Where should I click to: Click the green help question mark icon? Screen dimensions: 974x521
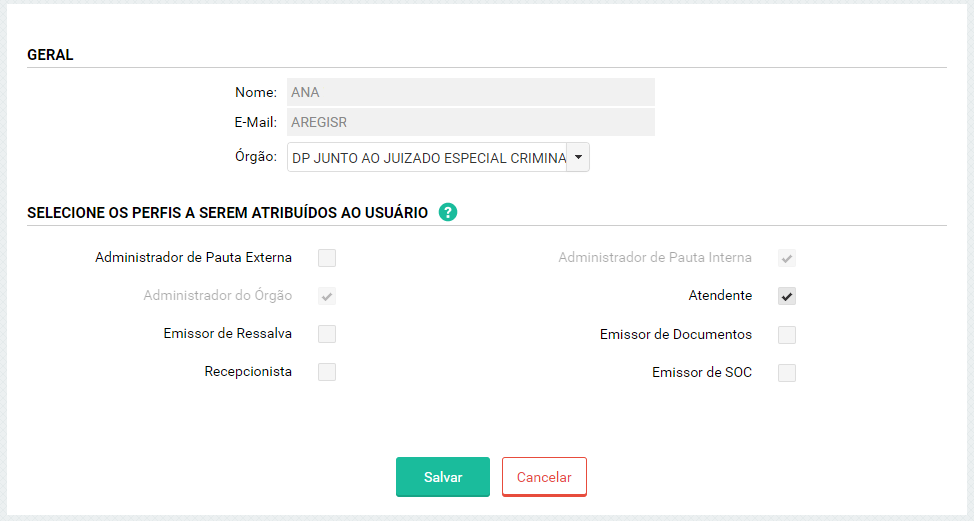coord(448,212)
